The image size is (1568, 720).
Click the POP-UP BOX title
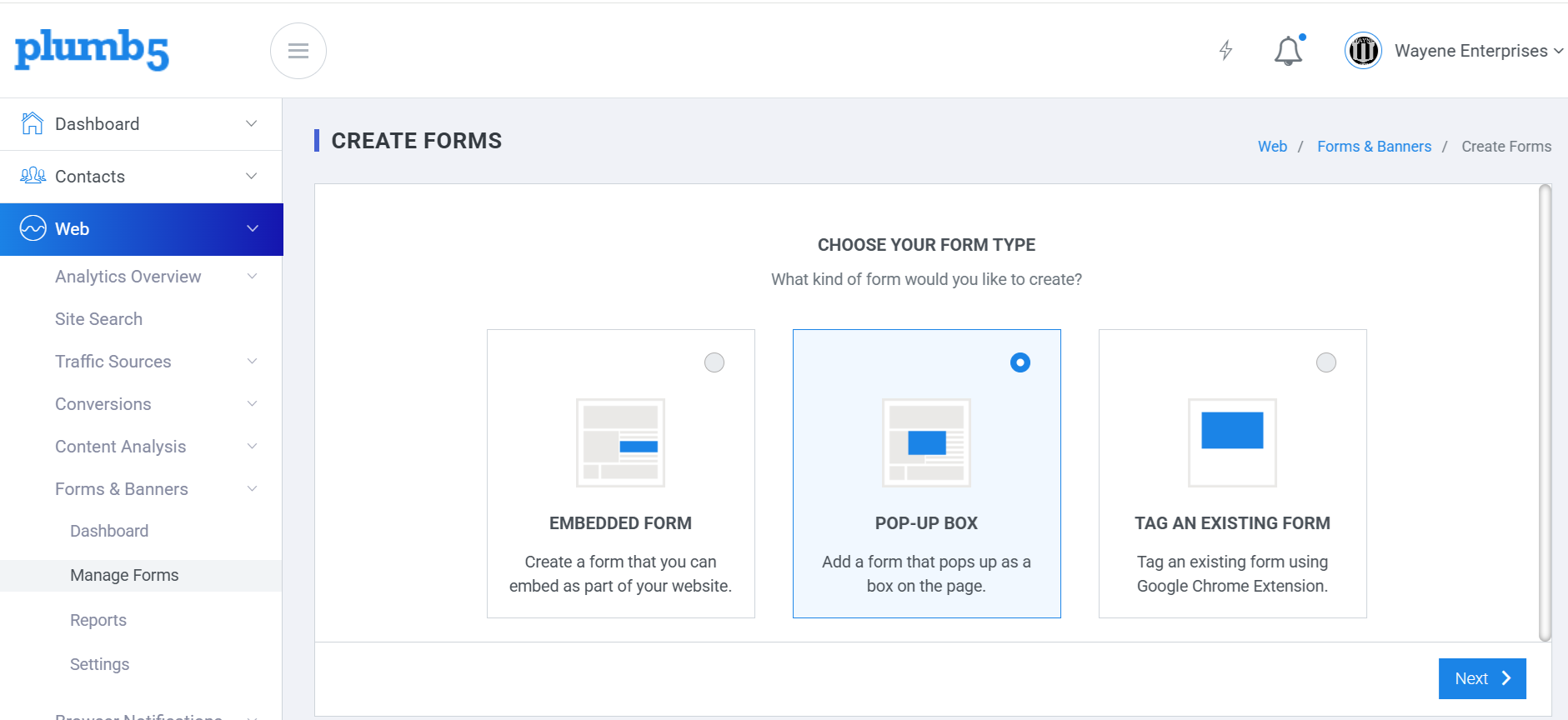[x=926, y=523]
